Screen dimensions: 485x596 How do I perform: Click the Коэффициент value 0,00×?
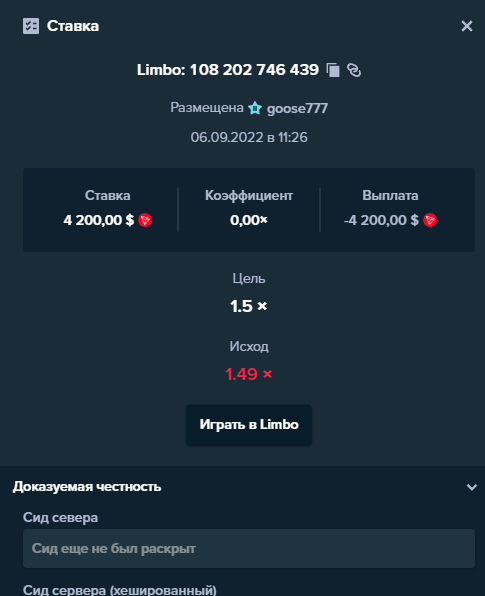[249, 220]
